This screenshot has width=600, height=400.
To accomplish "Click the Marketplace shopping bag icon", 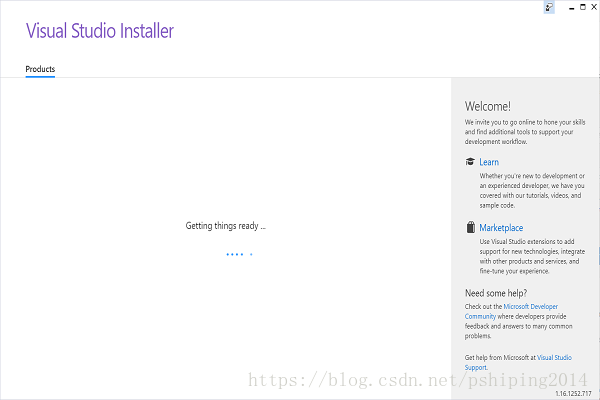I will pyautogui.click(x=471, y=227).
